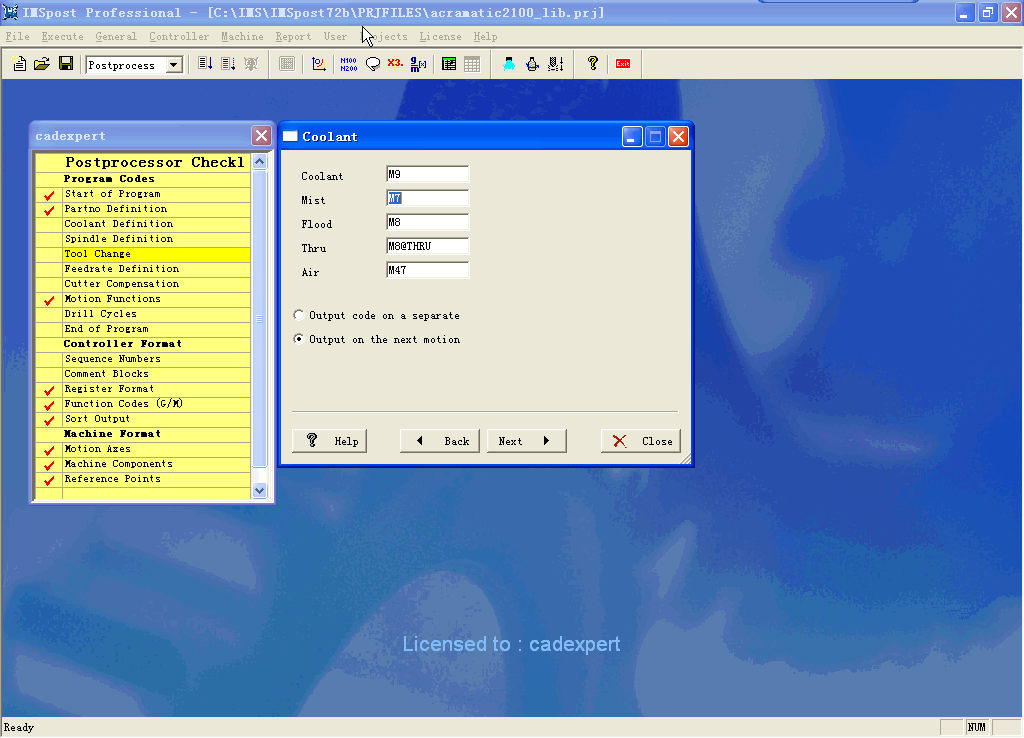
Task: Select End of Program checklist item
Action: [x=157, y=329]
